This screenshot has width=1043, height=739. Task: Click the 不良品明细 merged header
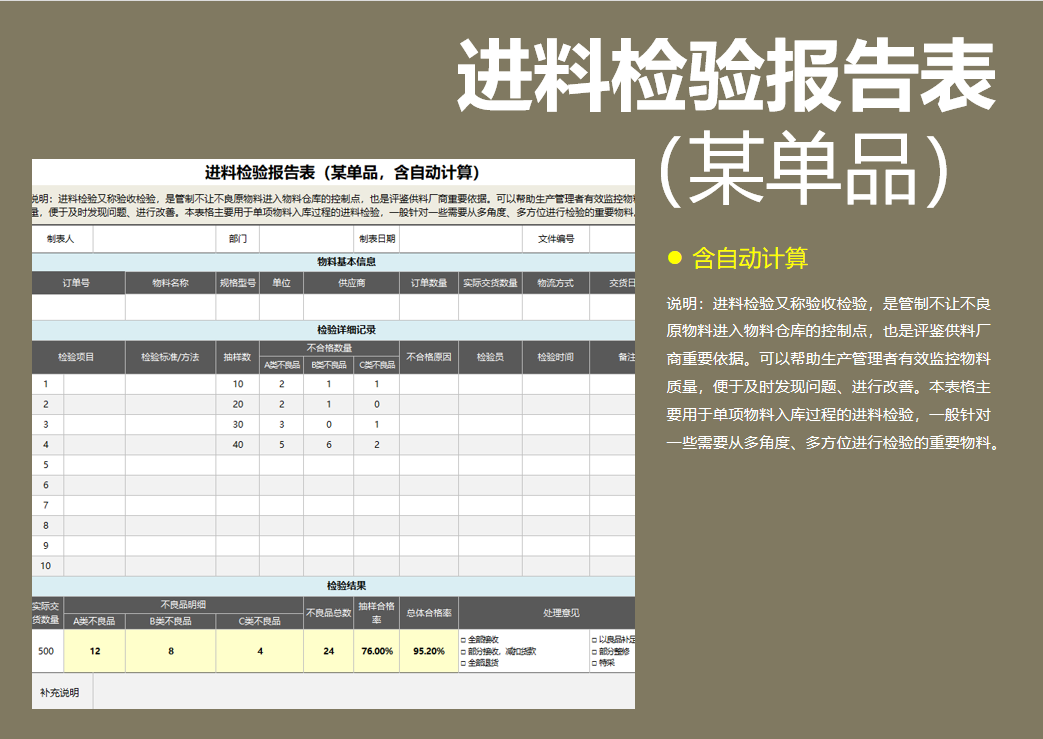point(184,605)
